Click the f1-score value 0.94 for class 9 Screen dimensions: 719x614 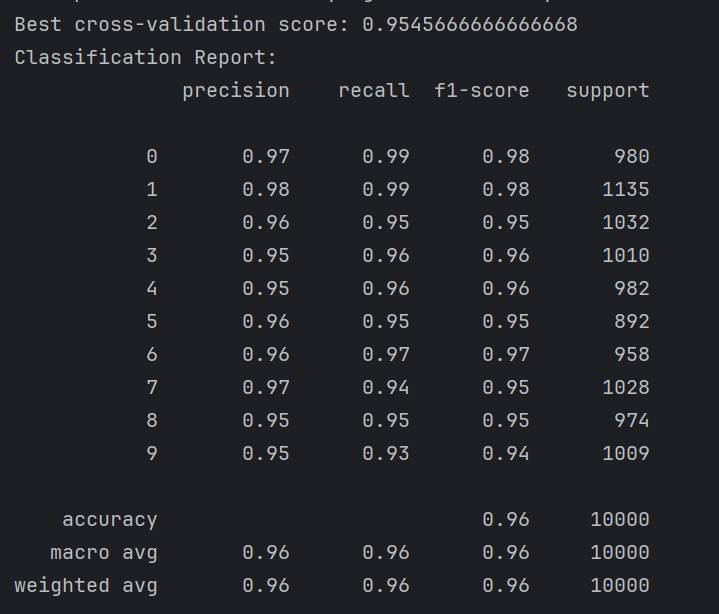pos(505,453)
